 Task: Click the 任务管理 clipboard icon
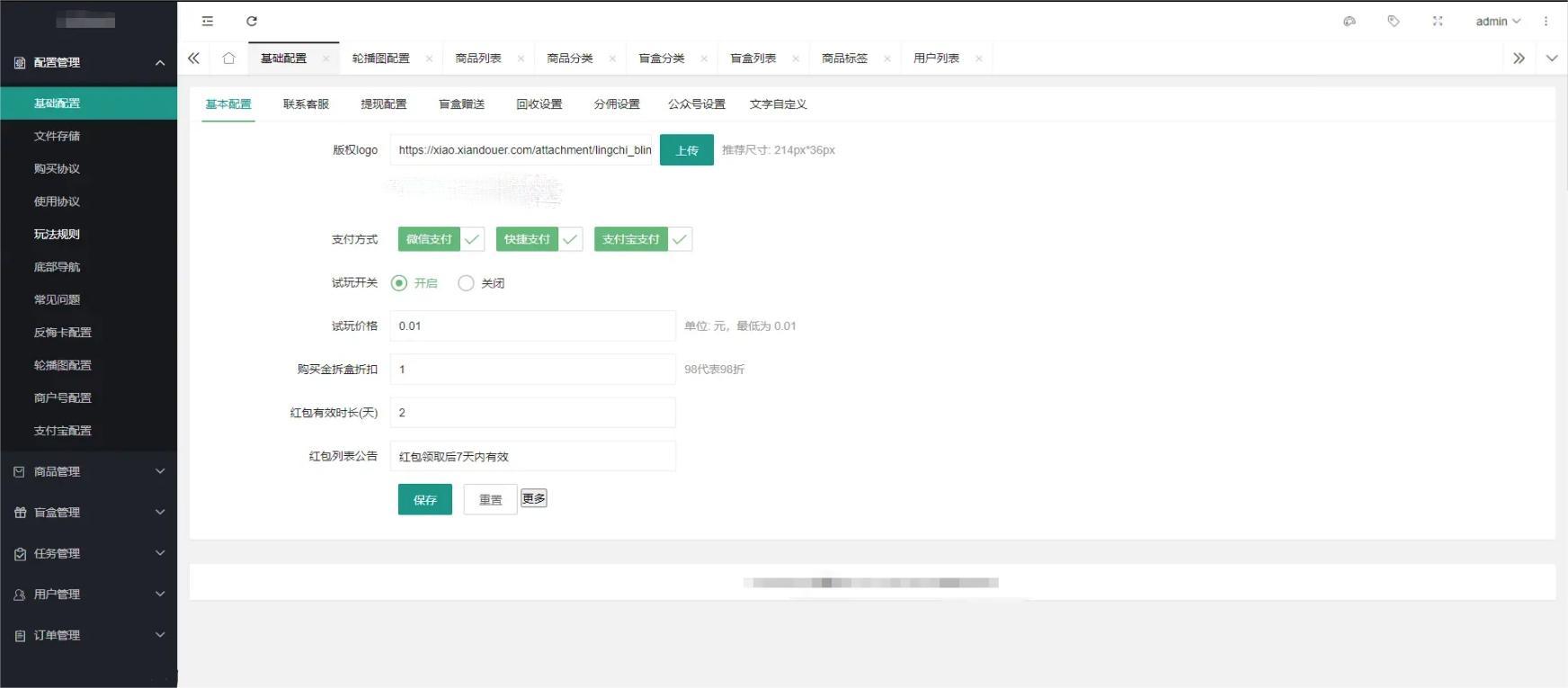tap(20, 553)
